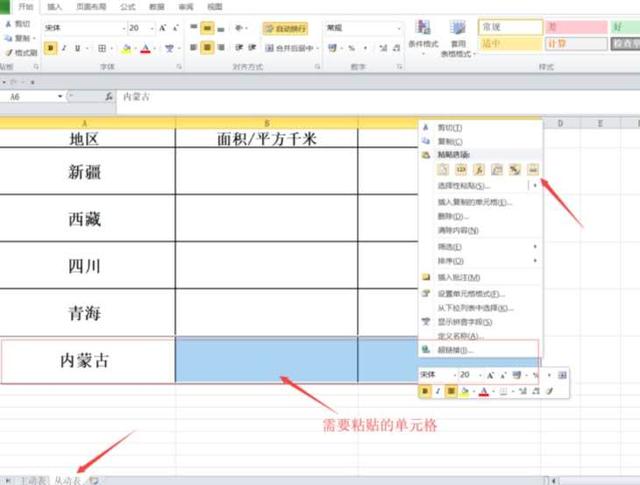640x485 pixels.
Task: Click the Transpose paste icon in context menu
Action: [x=497, y=170]
